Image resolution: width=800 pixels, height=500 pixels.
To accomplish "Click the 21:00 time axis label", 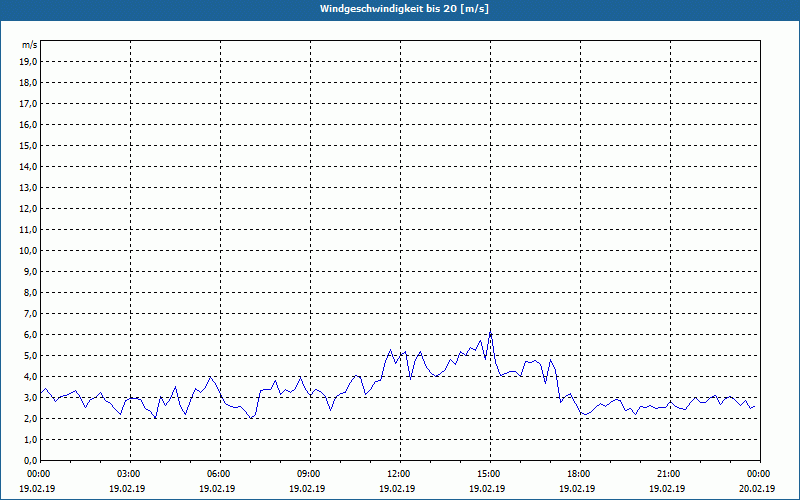I will coord(668,473).
